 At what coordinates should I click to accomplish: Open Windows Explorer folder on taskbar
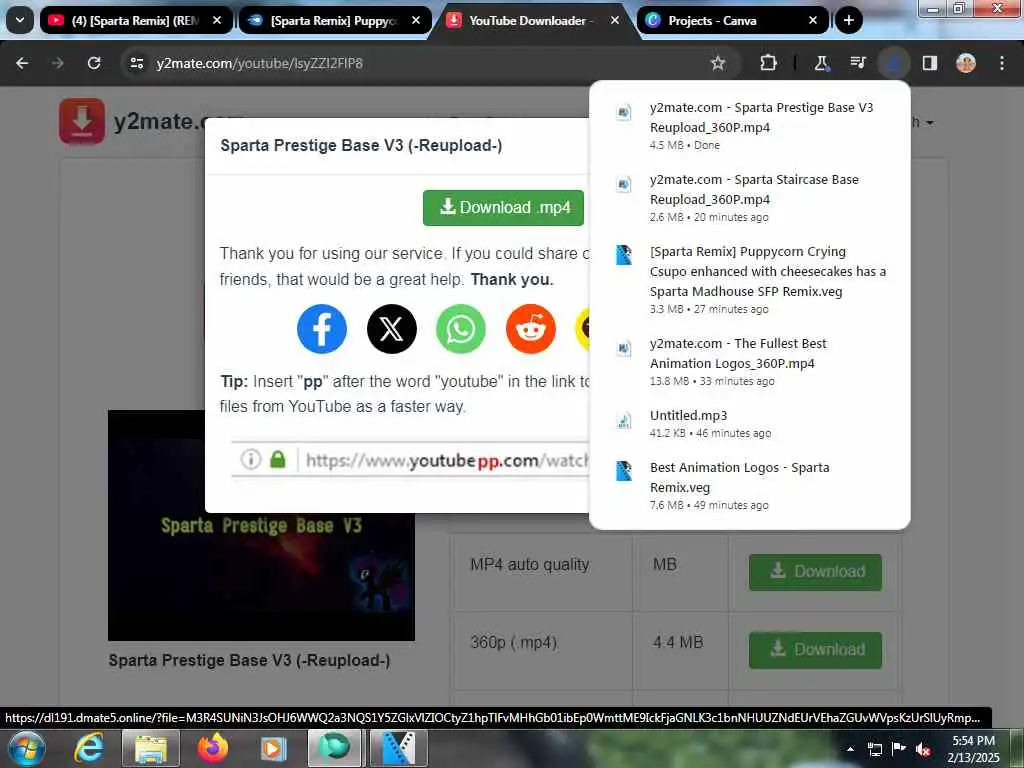[x=151, y=748]
